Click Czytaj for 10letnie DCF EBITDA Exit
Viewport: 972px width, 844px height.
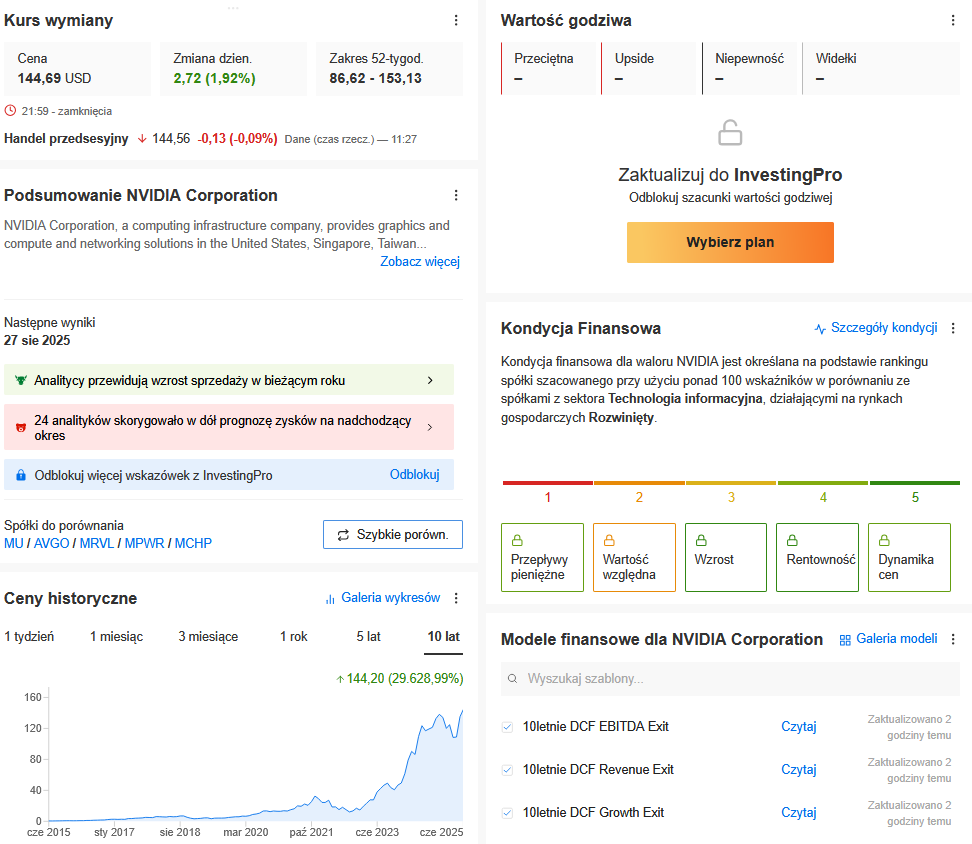click(798, 726)
